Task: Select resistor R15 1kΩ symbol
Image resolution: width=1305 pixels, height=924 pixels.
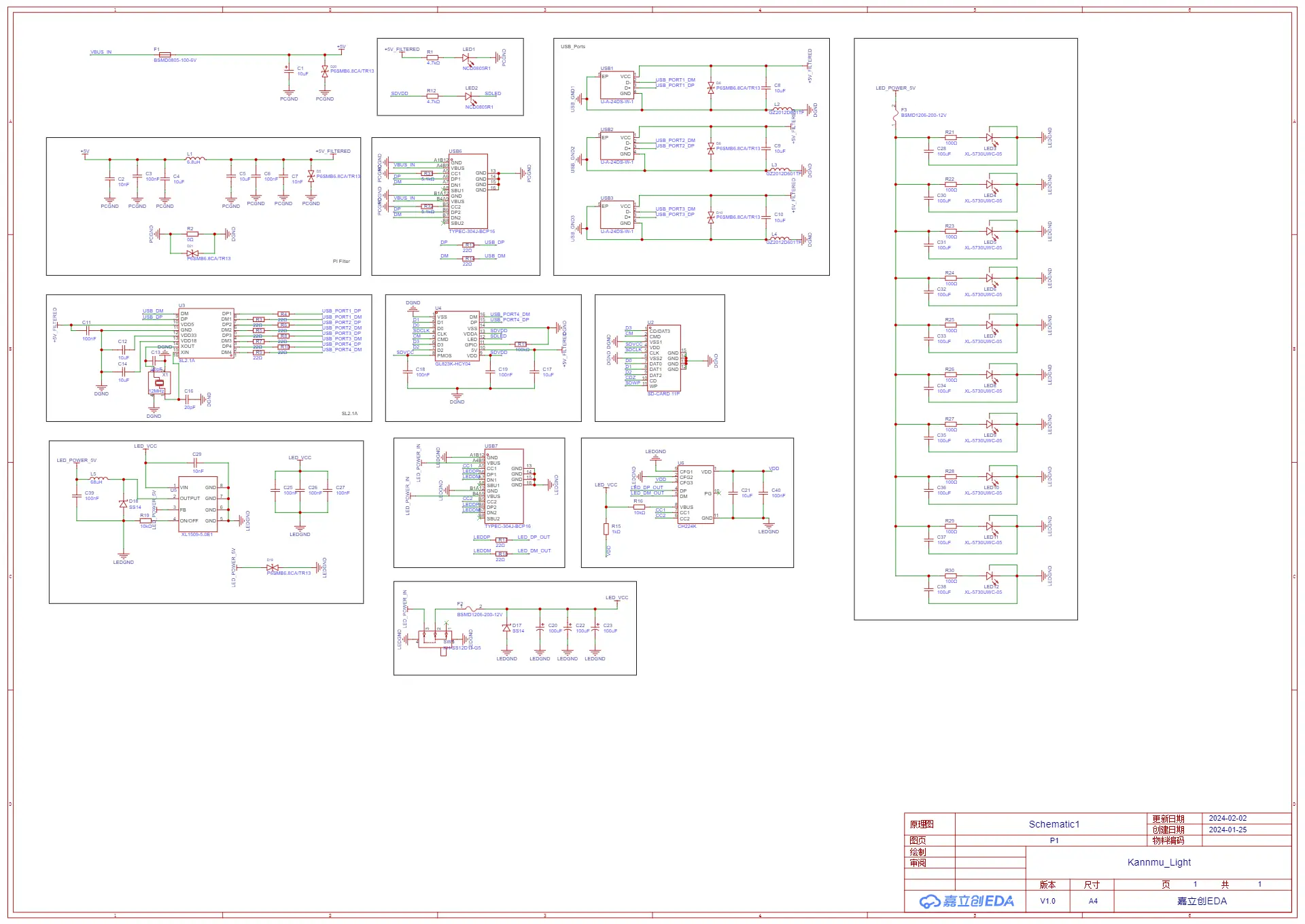Action: click(x=606, y=529)
